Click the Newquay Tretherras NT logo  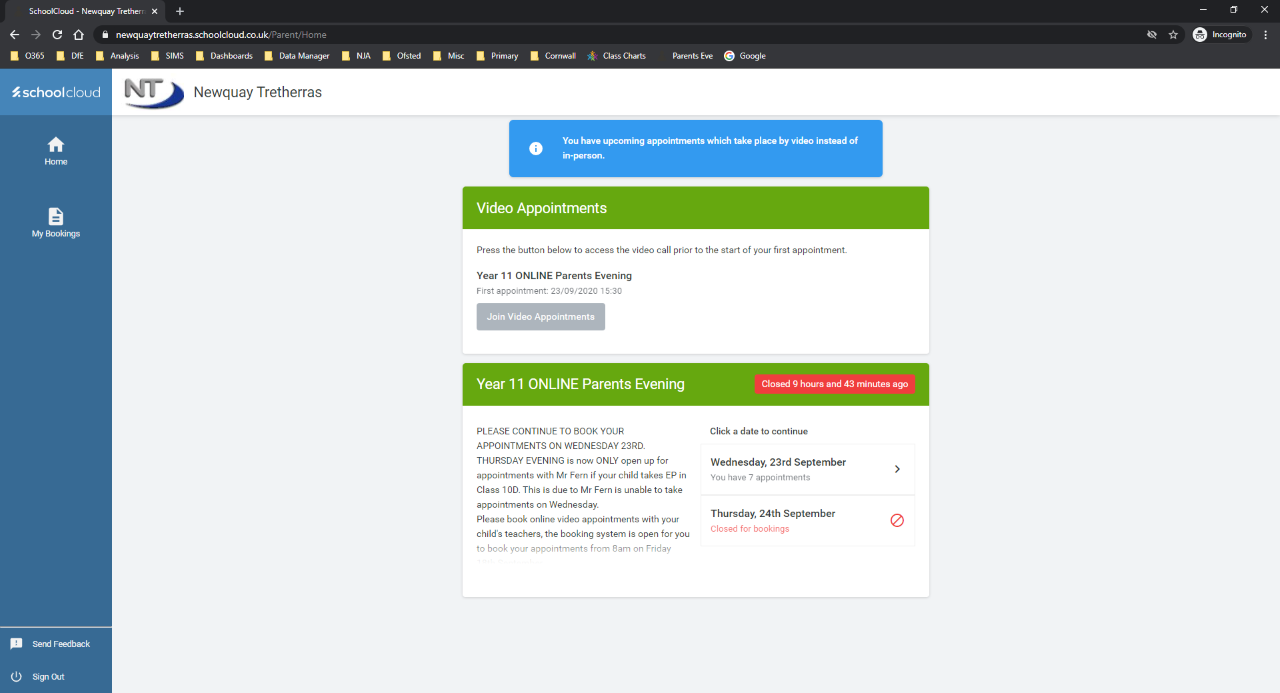154,92
